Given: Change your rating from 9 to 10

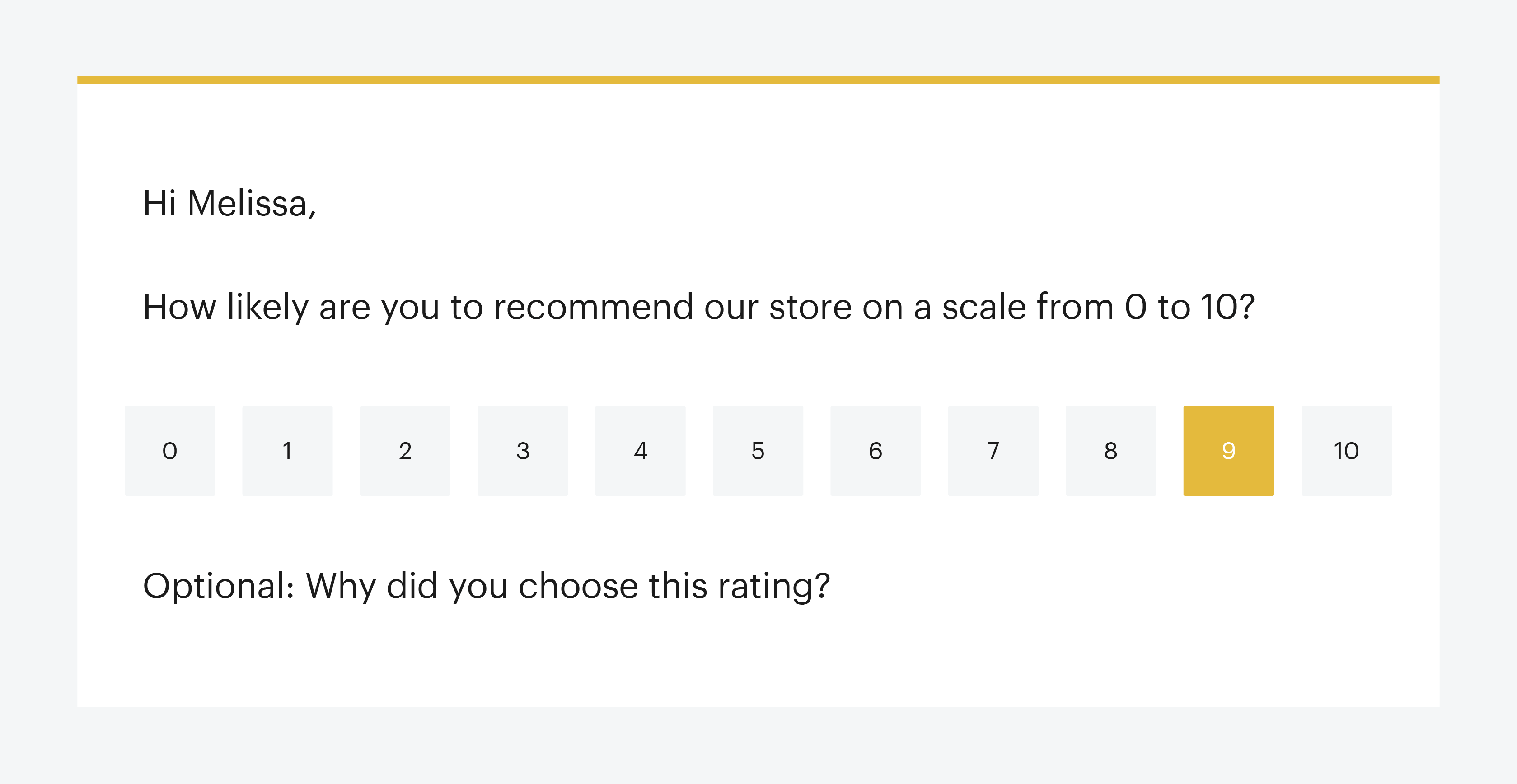Looking at the screenshot, I should tap(1347, 451).
